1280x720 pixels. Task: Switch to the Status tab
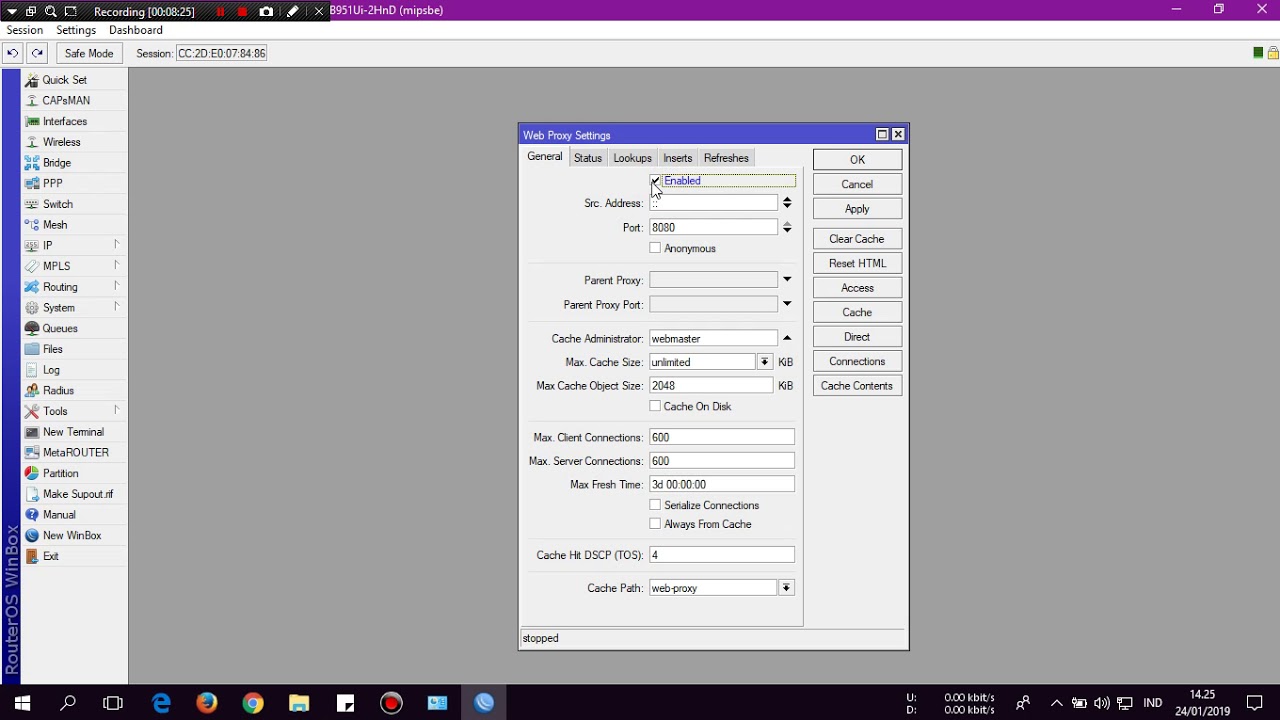[x=588, y=158]
